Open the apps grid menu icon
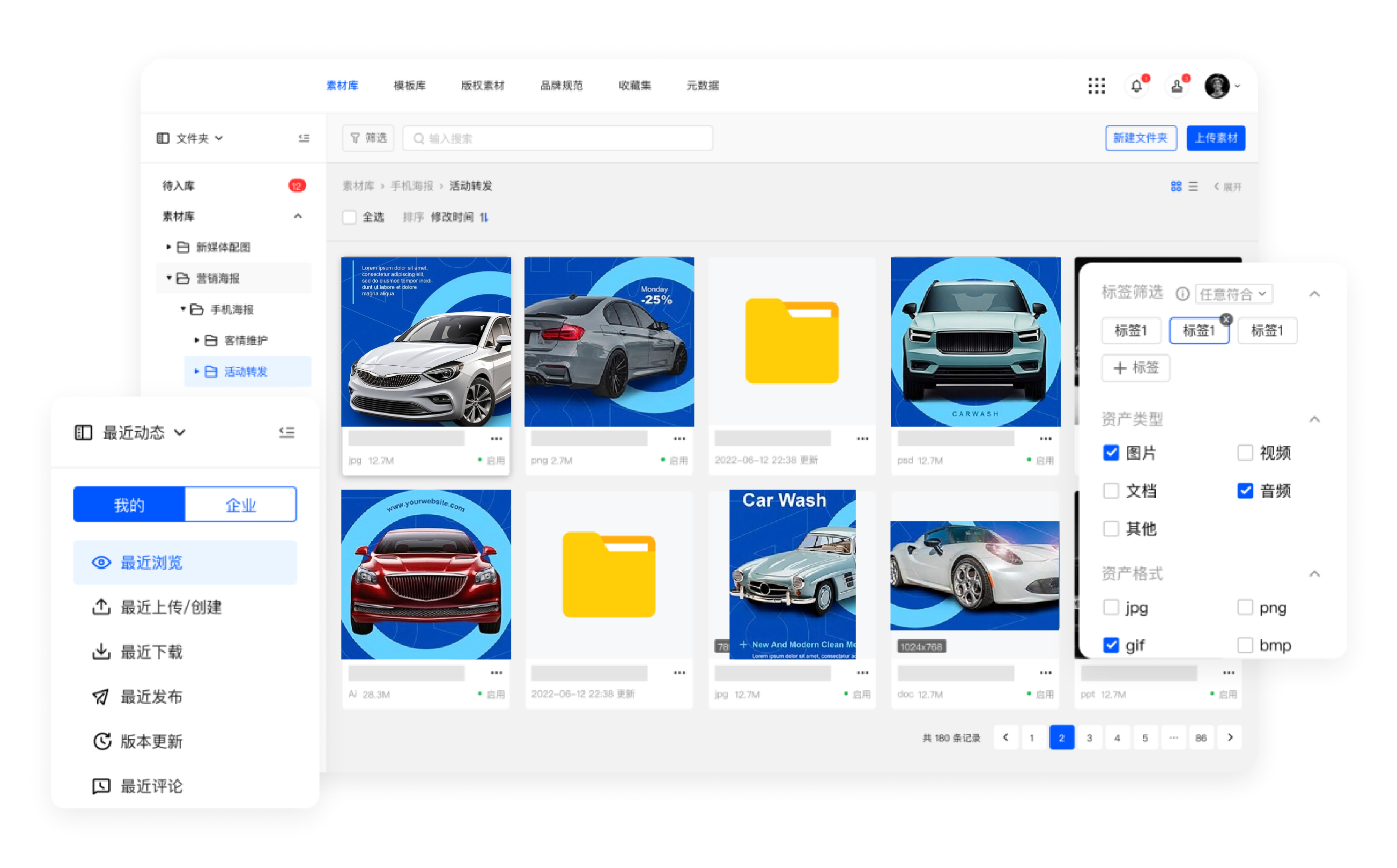This screenshot has height=868, width=1397. coord(1096,86)
